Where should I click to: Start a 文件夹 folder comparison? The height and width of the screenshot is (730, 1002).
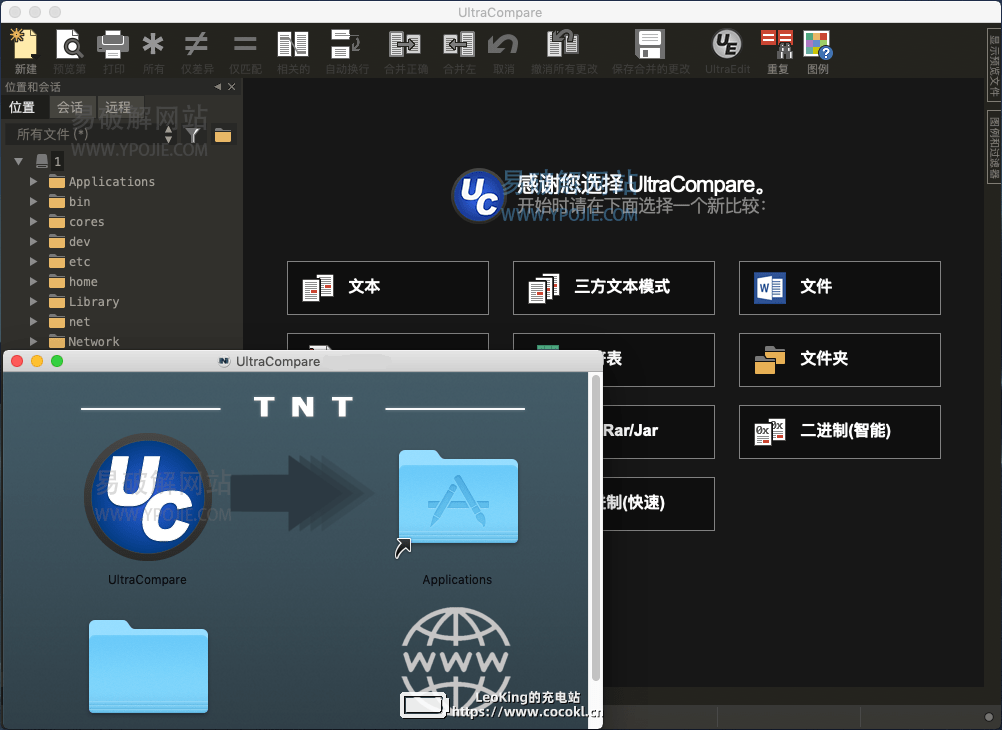[x=840, y=360]
